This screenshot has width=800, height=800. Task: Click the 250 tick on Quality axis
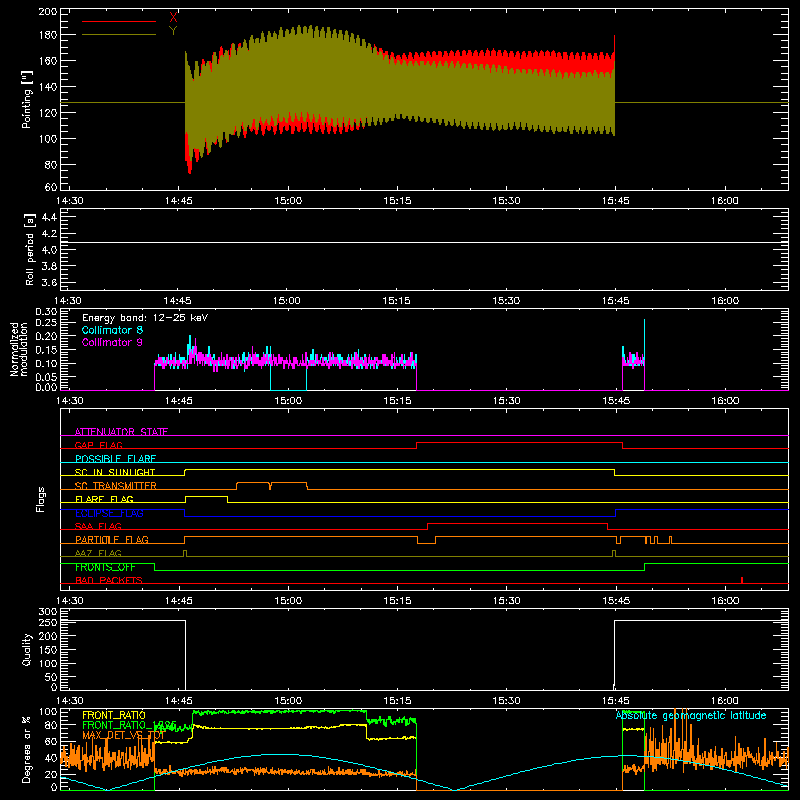47,623
